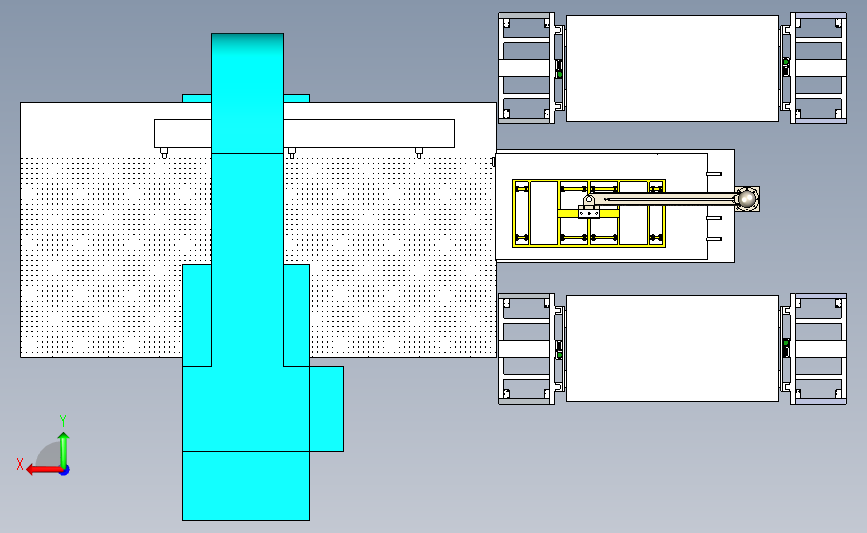867x533 pixels.
Task: Click the blue Z axis dot of the triad
Action: click(x=65, y=471)
